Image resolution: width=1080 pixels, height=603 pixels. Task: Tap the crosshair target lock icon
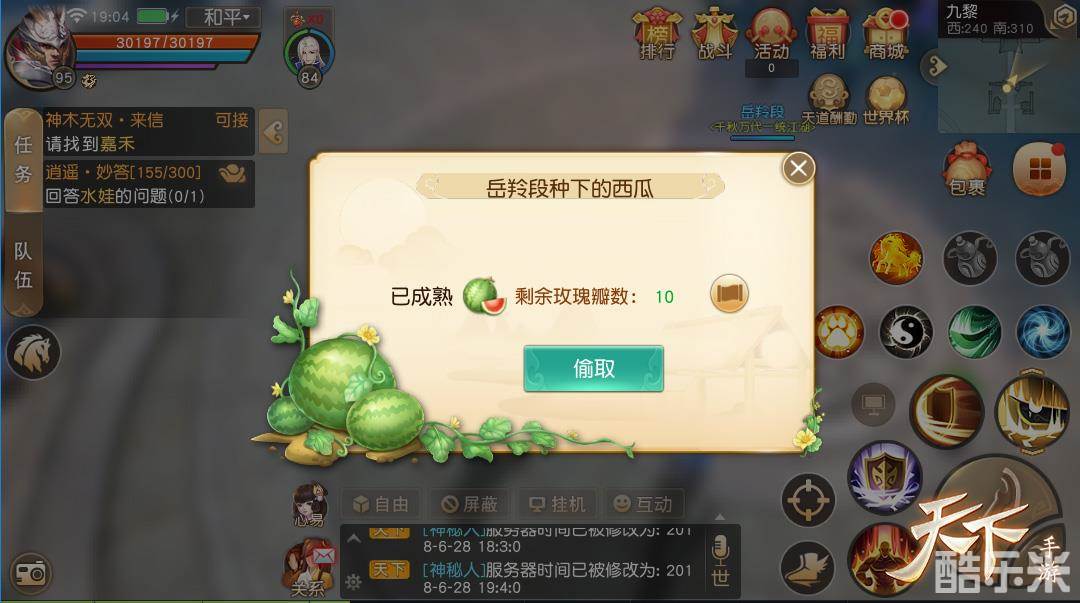point(808,500)
